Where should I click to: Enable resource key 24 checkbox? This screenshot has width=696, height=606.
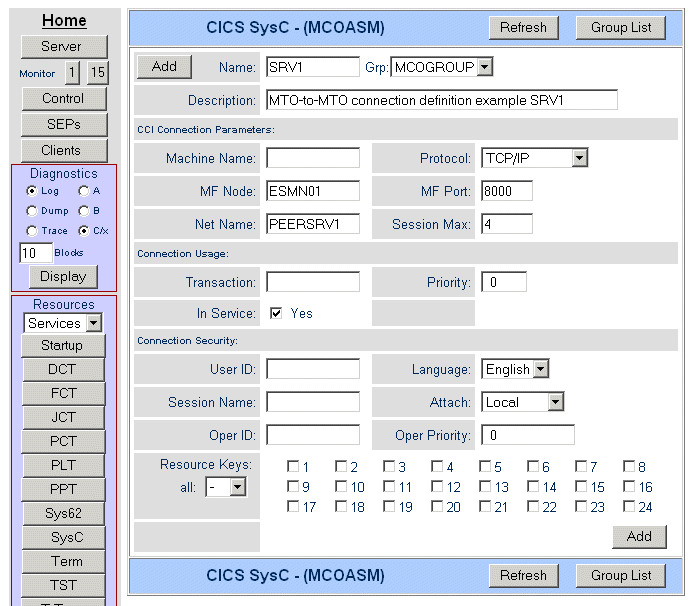[x=628, y=507]
